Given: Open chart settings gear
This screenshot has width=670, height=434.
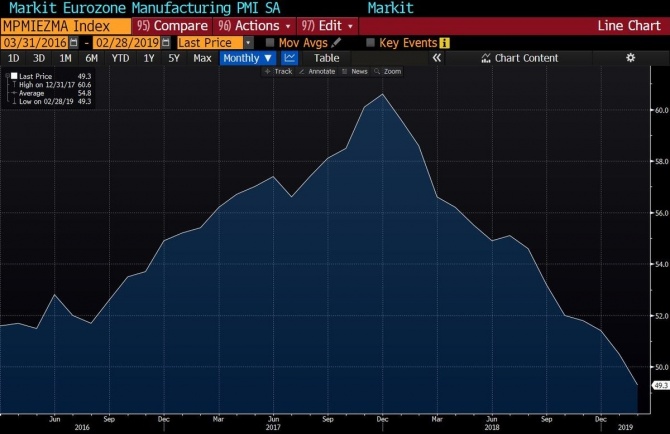Looking at the screenshot, I should tap(631, 58).
